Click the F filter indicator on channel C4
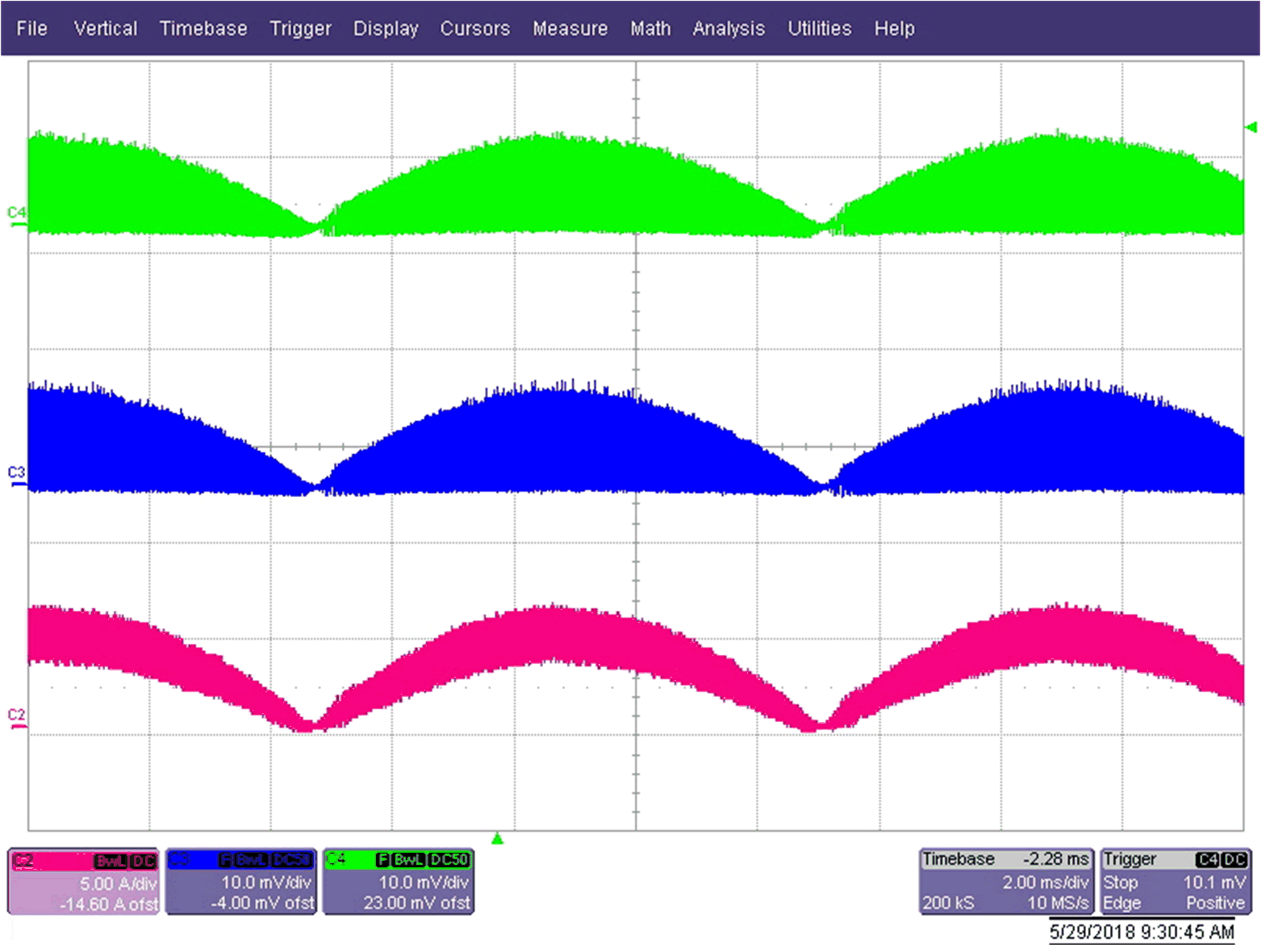1261x952 pixels. pyautogui.click(x=382, y=861)
